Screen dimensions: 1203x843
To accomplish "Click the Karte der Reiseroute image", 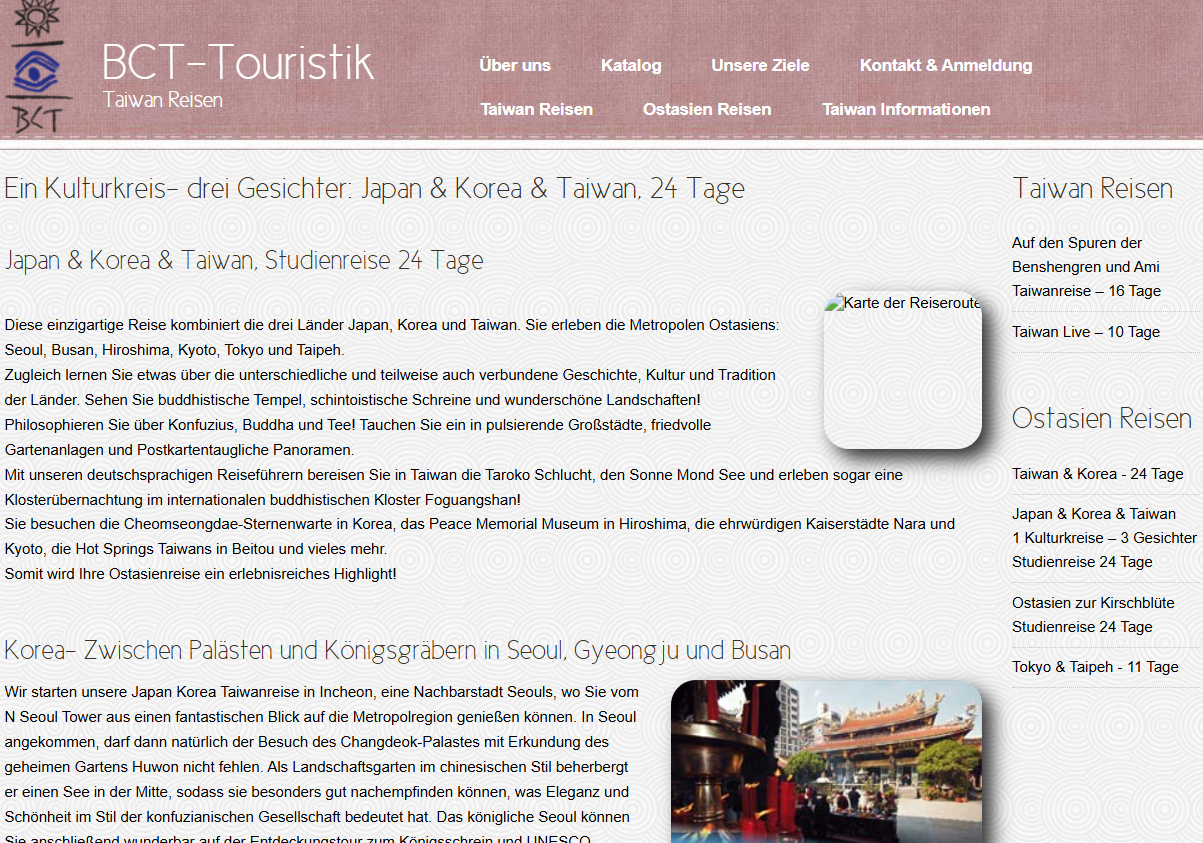I will [902, 370].
